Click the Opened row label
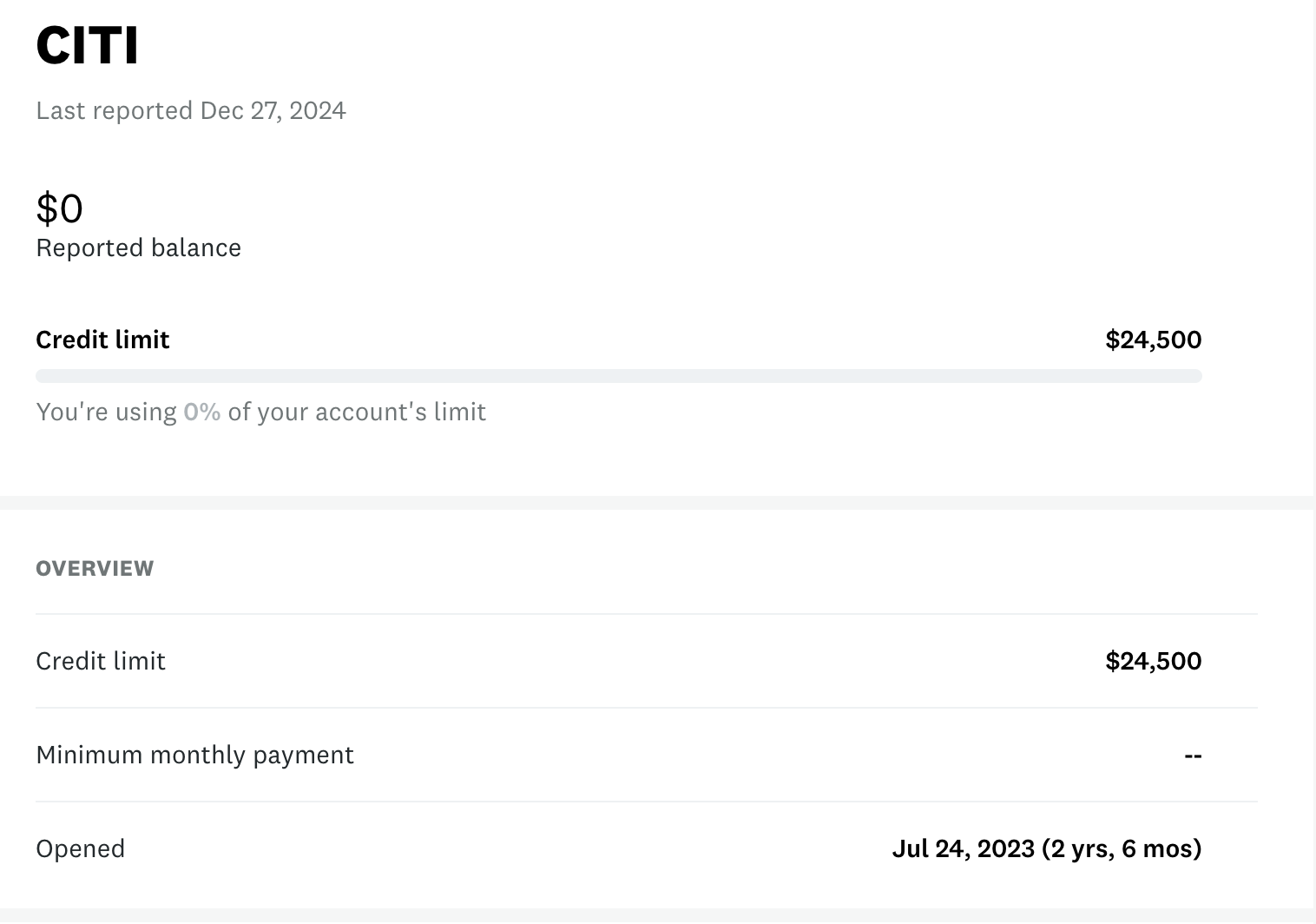 click(x=80, y=848)
